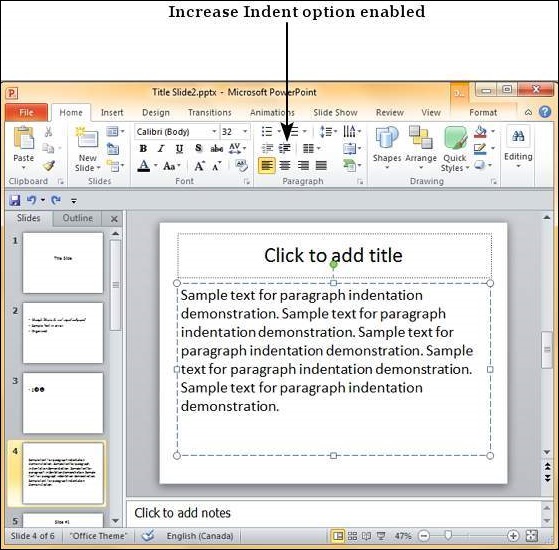Click the zoom out minus button
559x550 pixels.
(424, 535)
